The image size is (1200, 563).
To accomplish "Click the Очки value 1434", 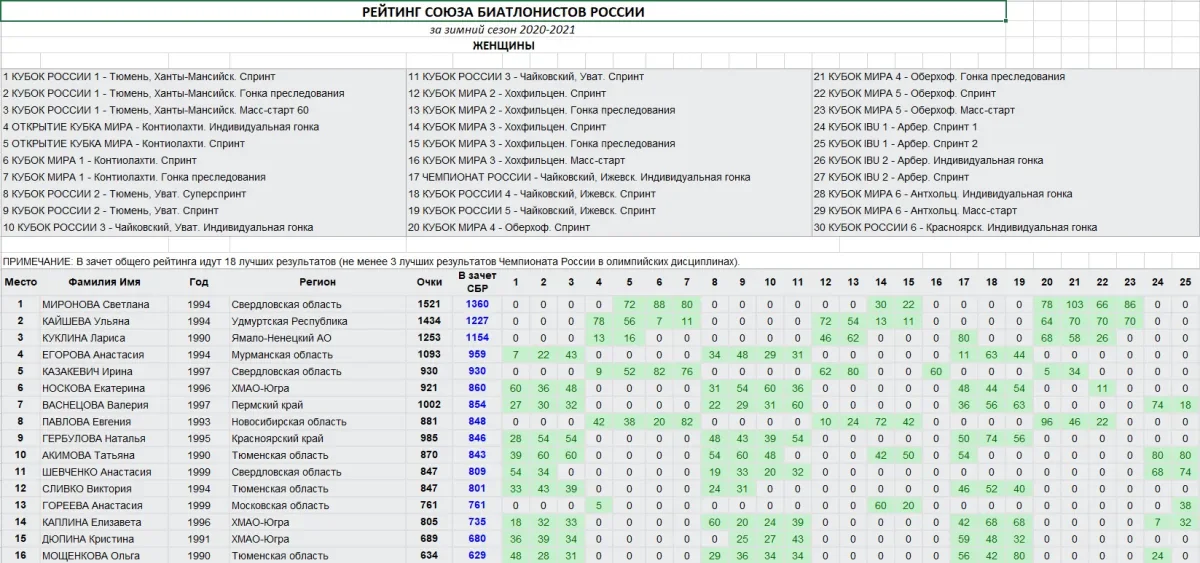I will (429, 321).
